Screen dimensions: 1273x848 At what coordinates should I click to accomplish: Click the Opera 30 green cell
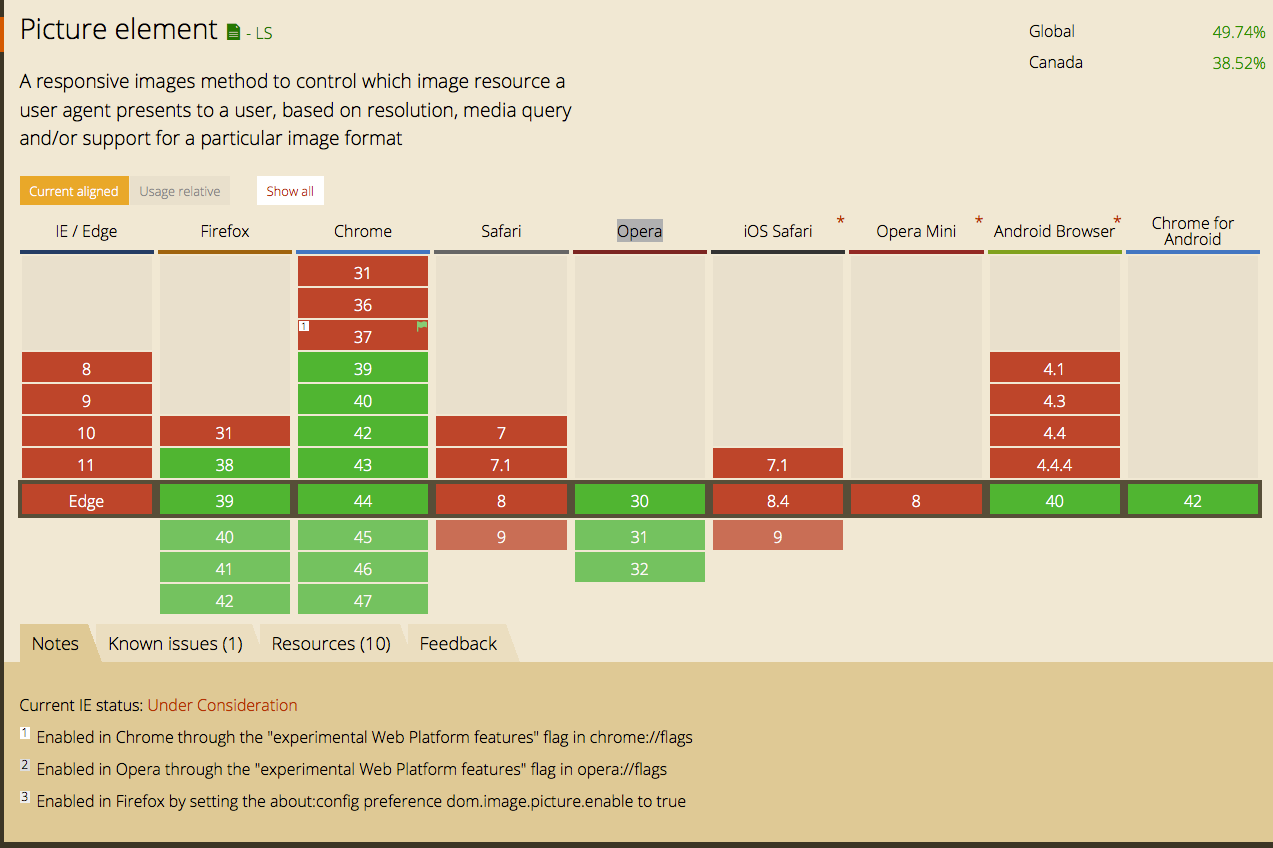[640, 500]
